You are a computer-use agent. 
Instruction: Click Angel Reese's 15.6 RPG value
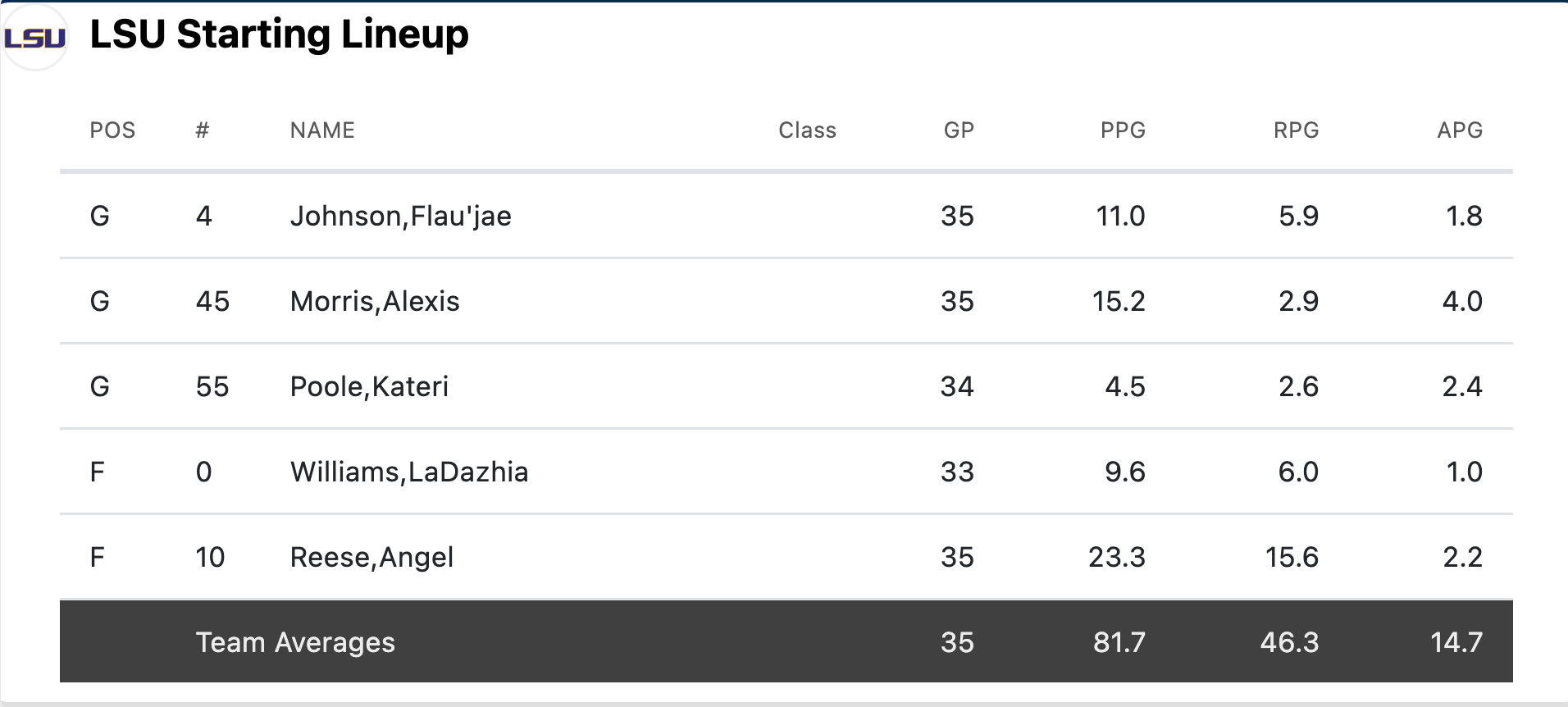click(x=1292, y=557)
